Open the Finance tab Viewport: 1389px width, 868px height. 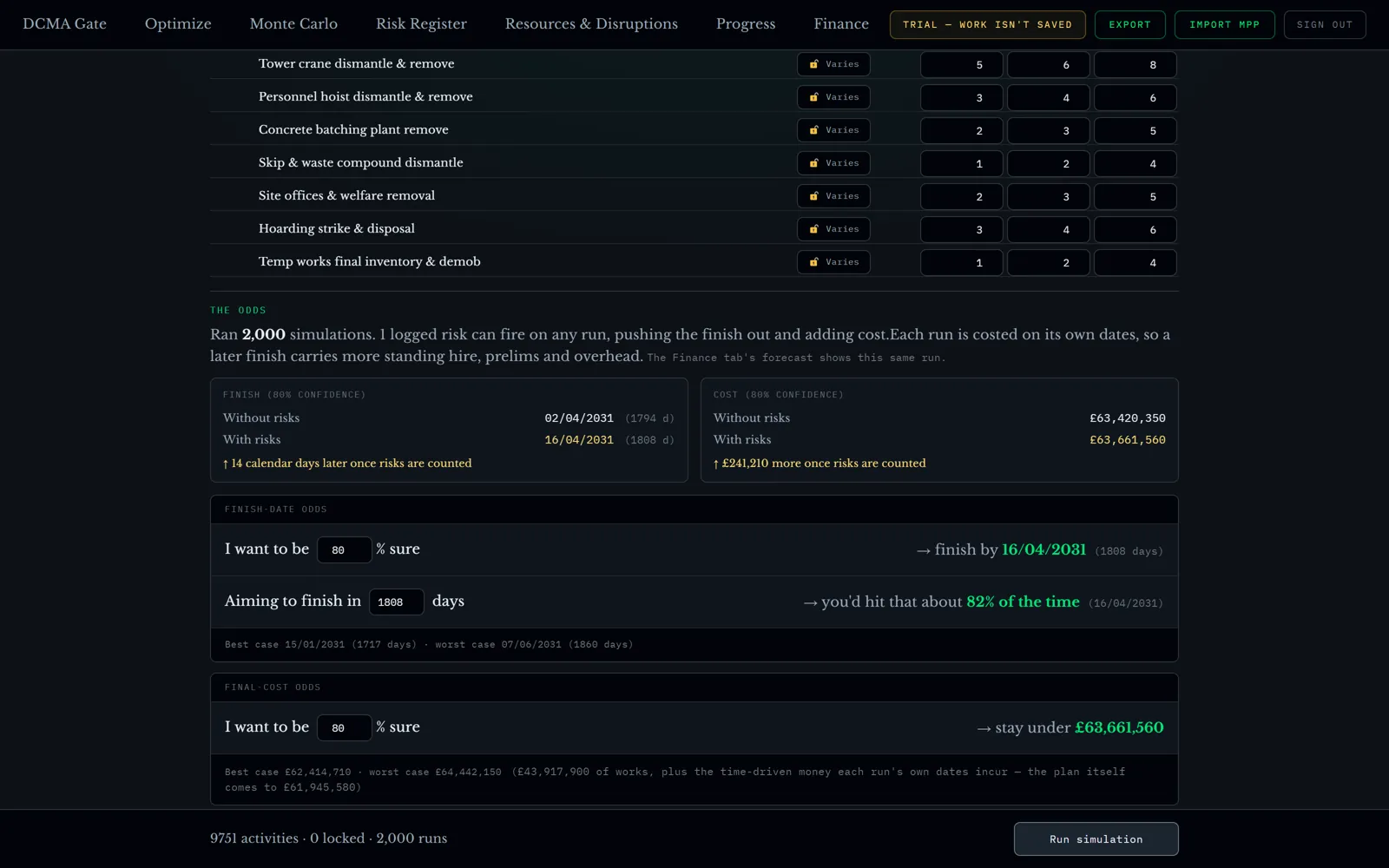(841, 24)
